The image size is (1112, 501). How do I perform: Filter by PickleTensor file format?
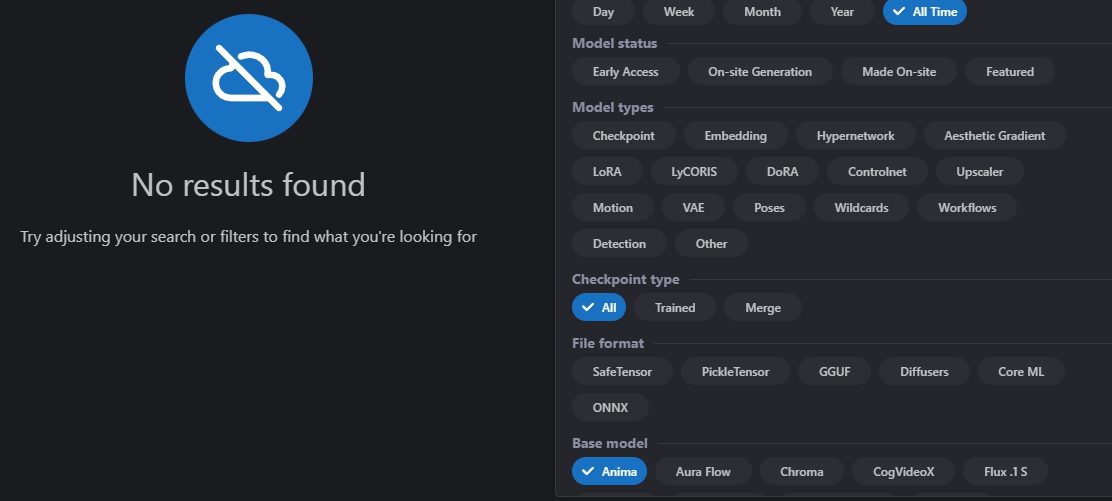tap(735, 371)
